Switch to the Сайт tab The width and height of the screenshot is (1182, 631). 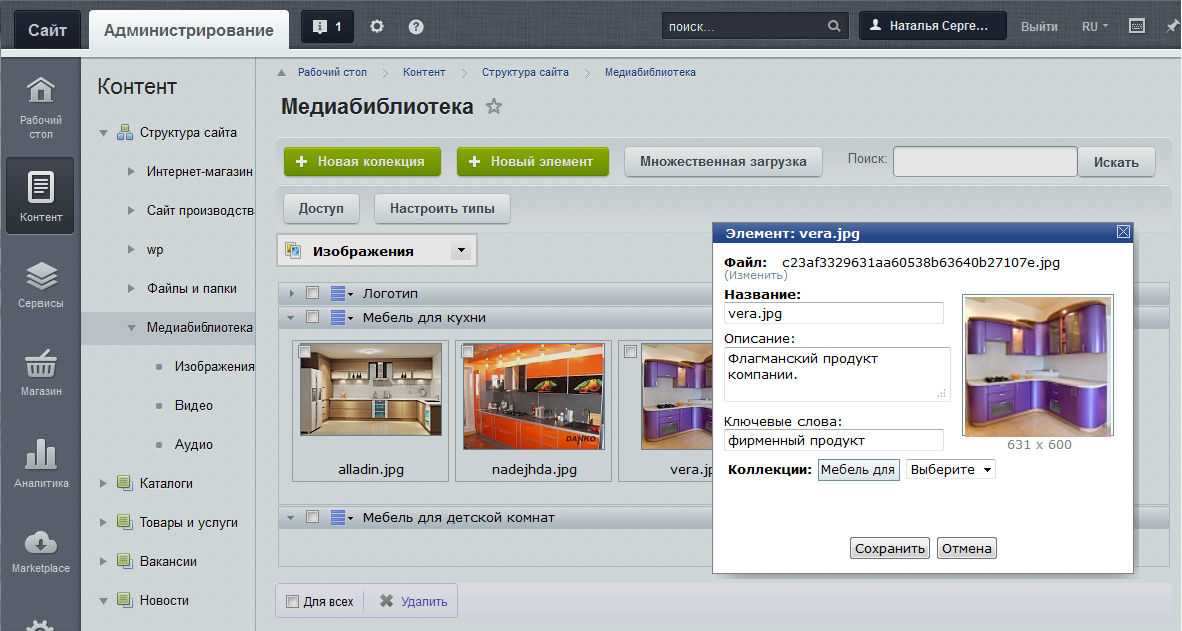coord(47,30)
